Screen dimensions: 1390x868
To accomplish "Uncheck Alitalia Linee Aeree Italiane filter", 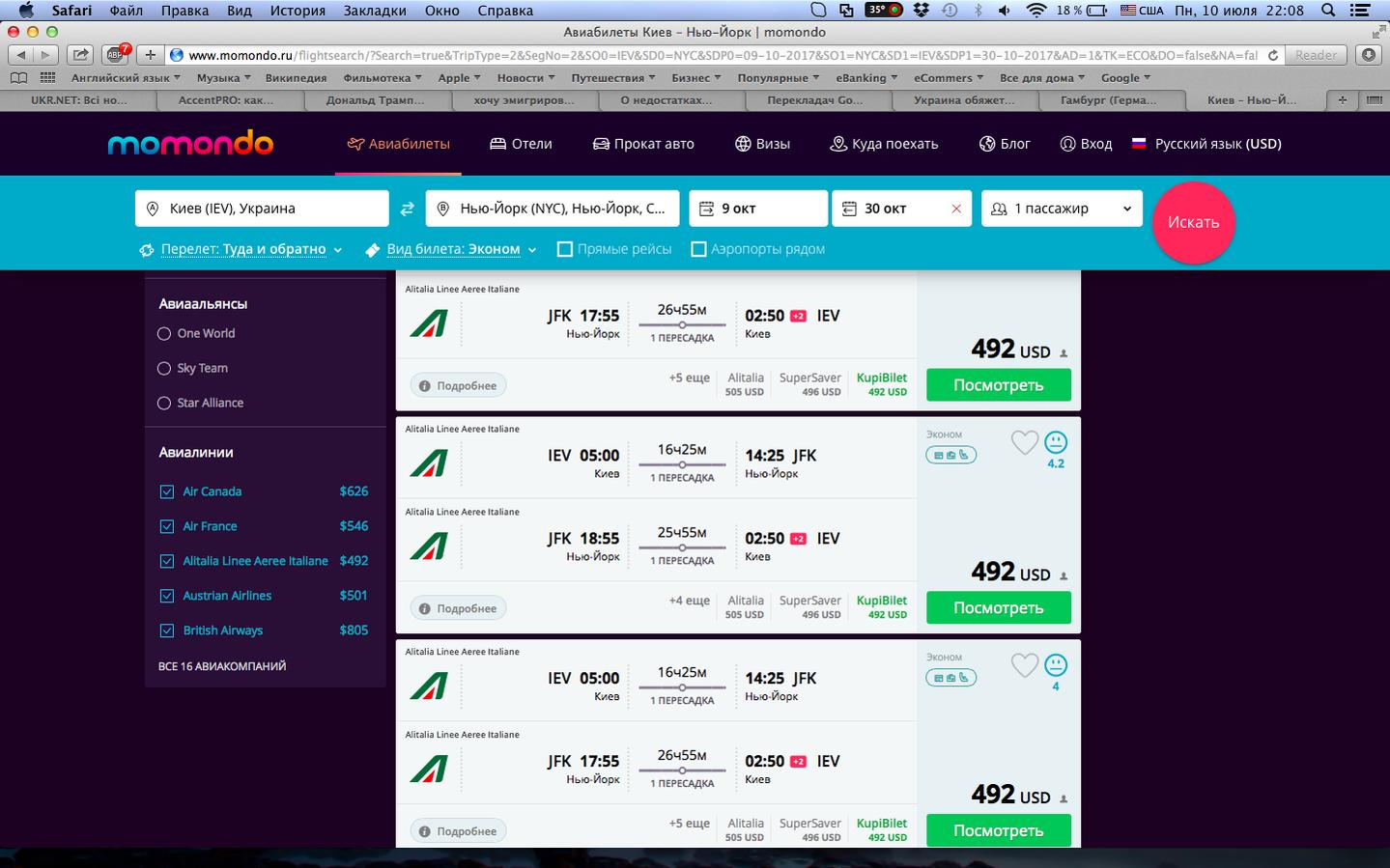I will coord(166,561).
